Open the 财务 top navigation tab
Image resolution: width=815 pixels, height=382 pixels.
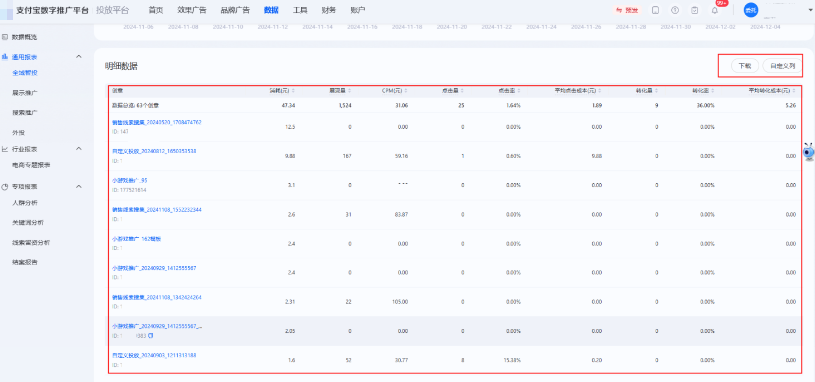click(328, 10)
